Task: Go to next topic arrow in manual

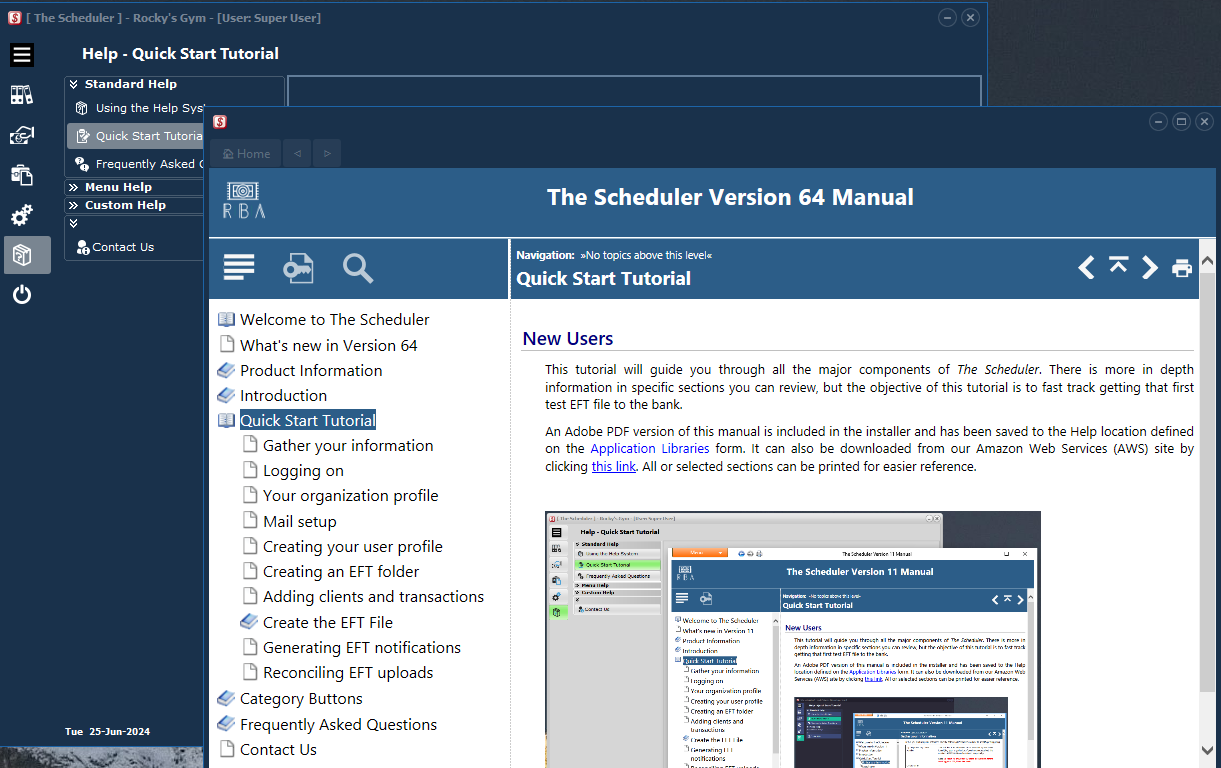Action: 1150,267
